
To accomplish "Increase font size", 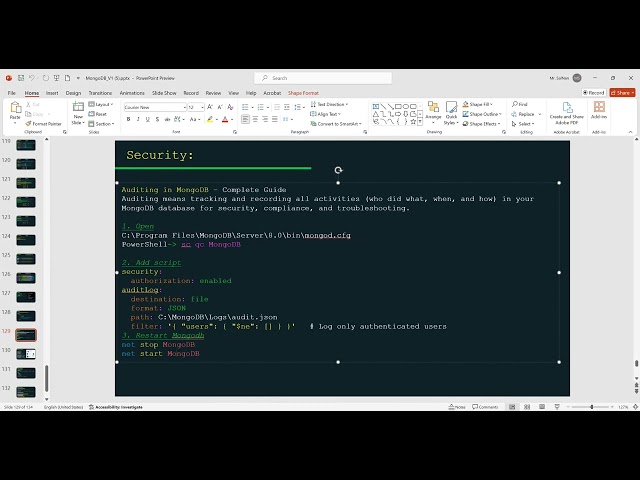I will (210, 107).
